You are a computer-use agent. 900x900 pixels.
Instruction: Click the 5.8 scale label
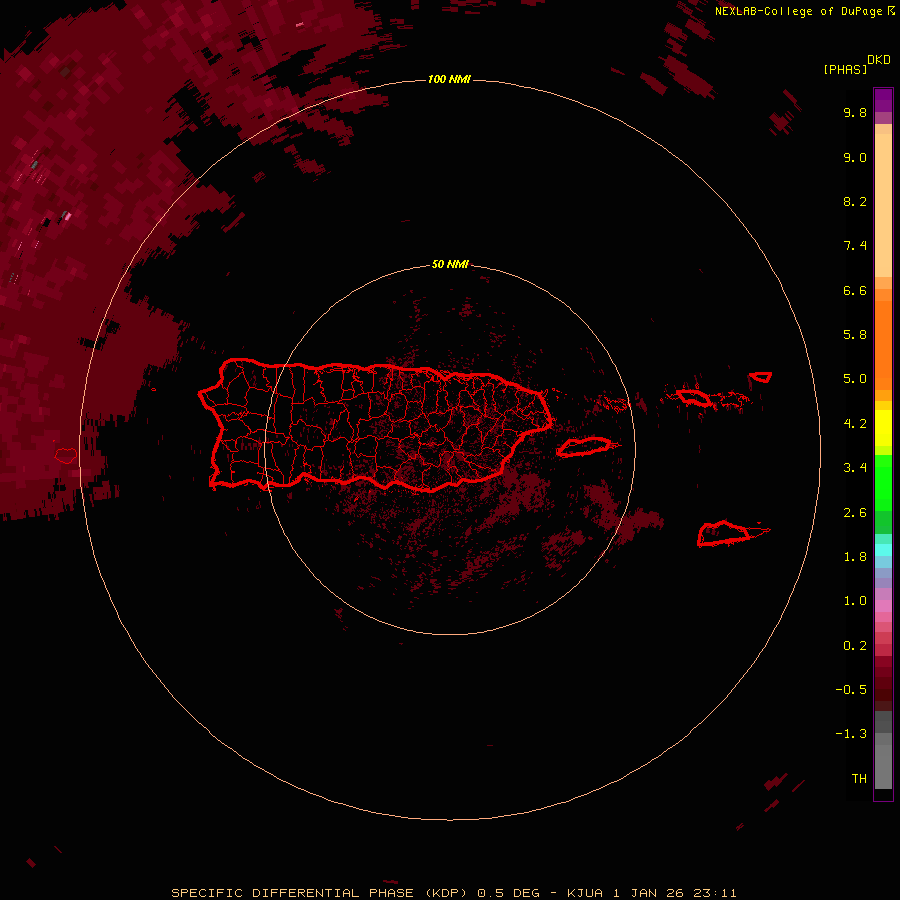(855, 334)
